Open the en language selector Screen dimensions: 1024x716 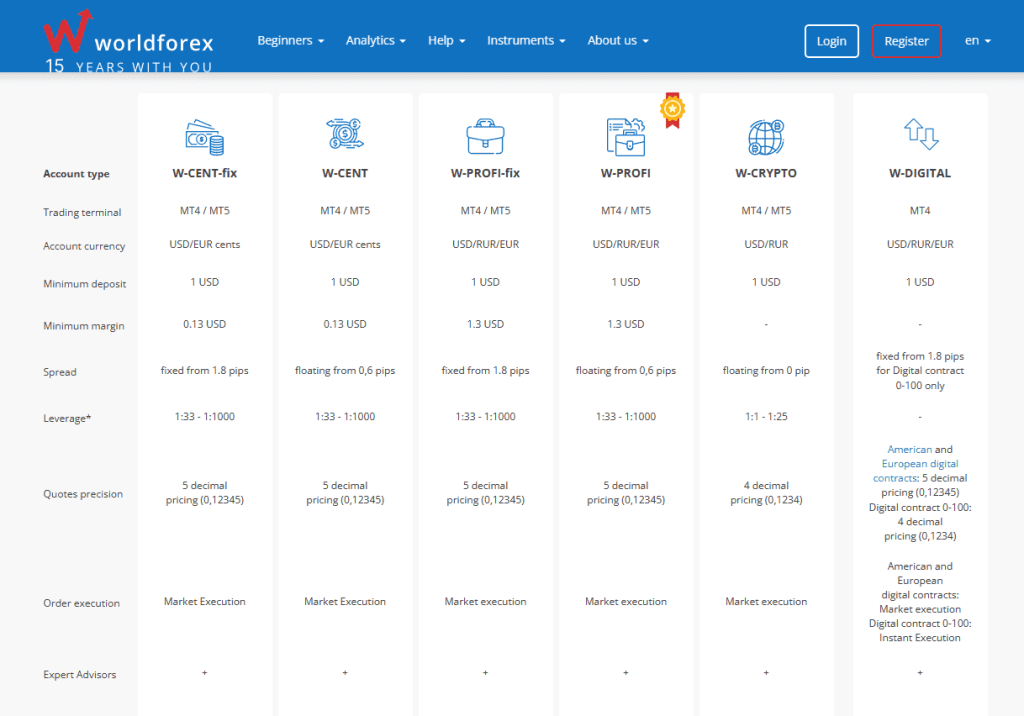978,41
